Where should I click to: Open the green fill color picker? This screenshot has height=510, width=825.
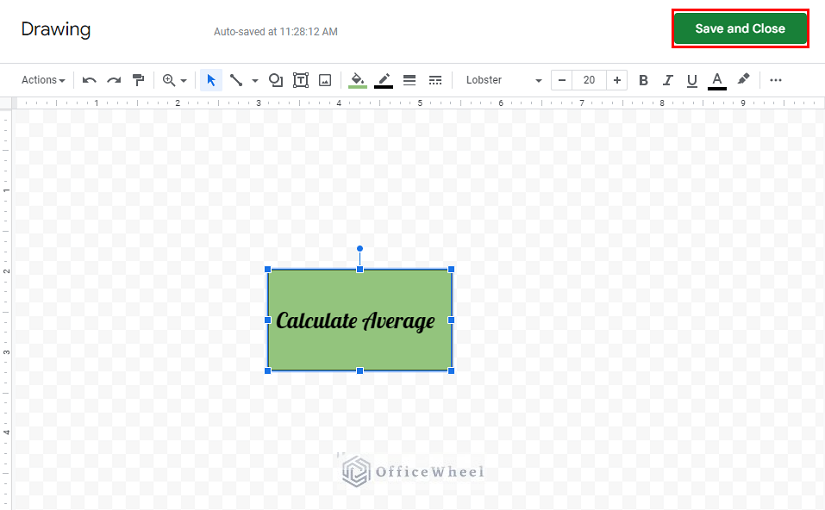point(358,80)
